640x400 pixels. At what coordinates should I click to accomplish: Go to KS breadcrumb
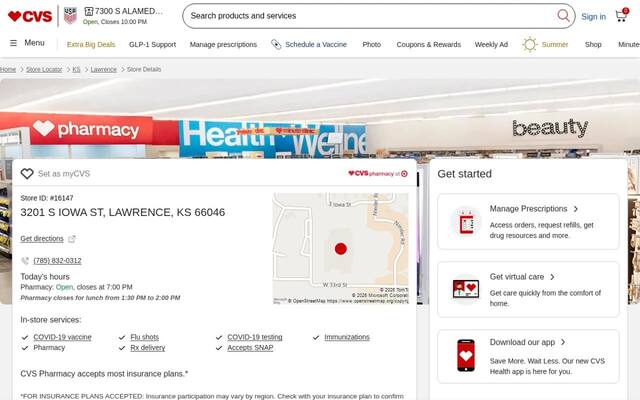click(76, 69)
